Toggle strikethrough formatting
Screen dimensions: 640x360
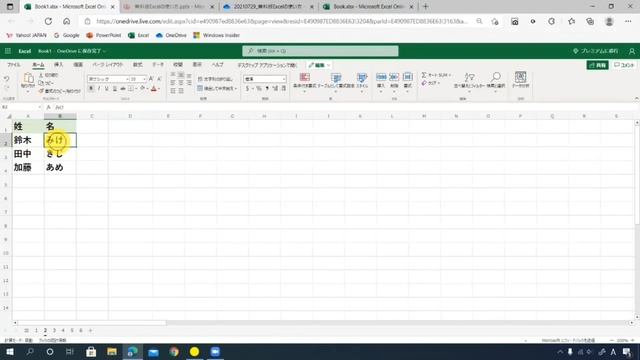click(123, 89)
